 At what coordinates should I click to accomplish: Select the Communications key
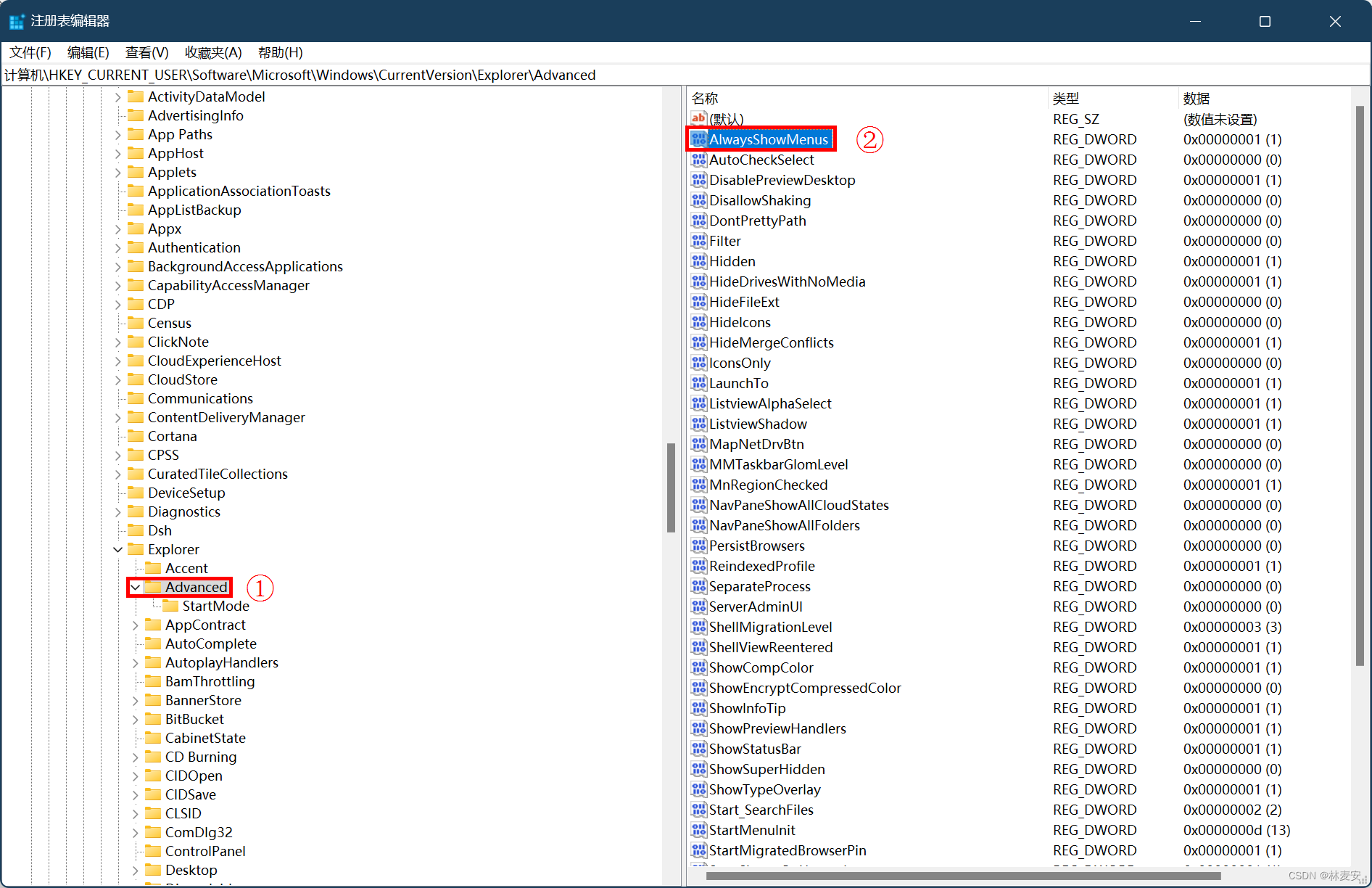[200, 398]
